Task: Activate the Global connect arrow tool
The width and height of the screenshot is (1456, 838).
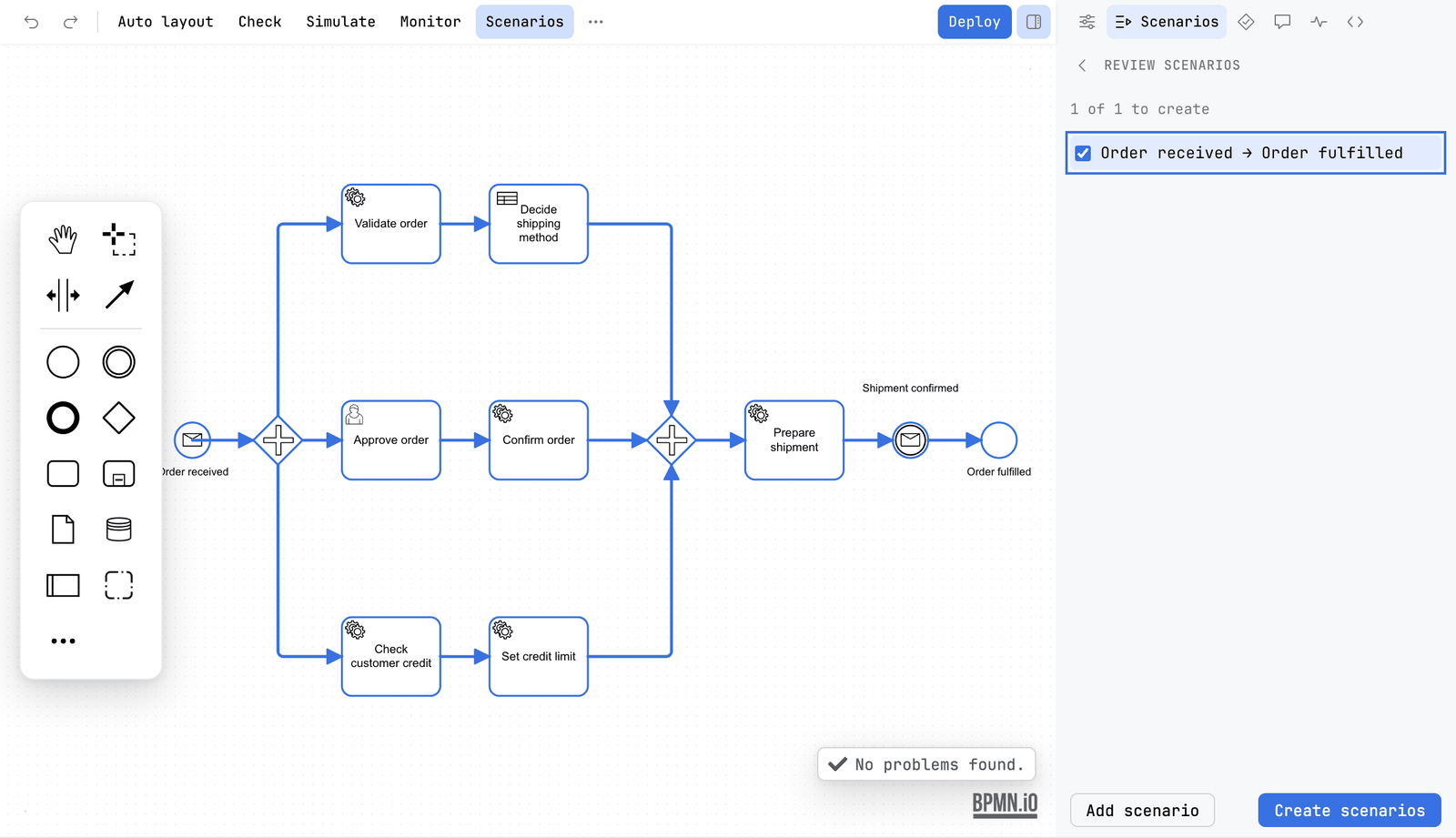Action: tap(119, 295)
